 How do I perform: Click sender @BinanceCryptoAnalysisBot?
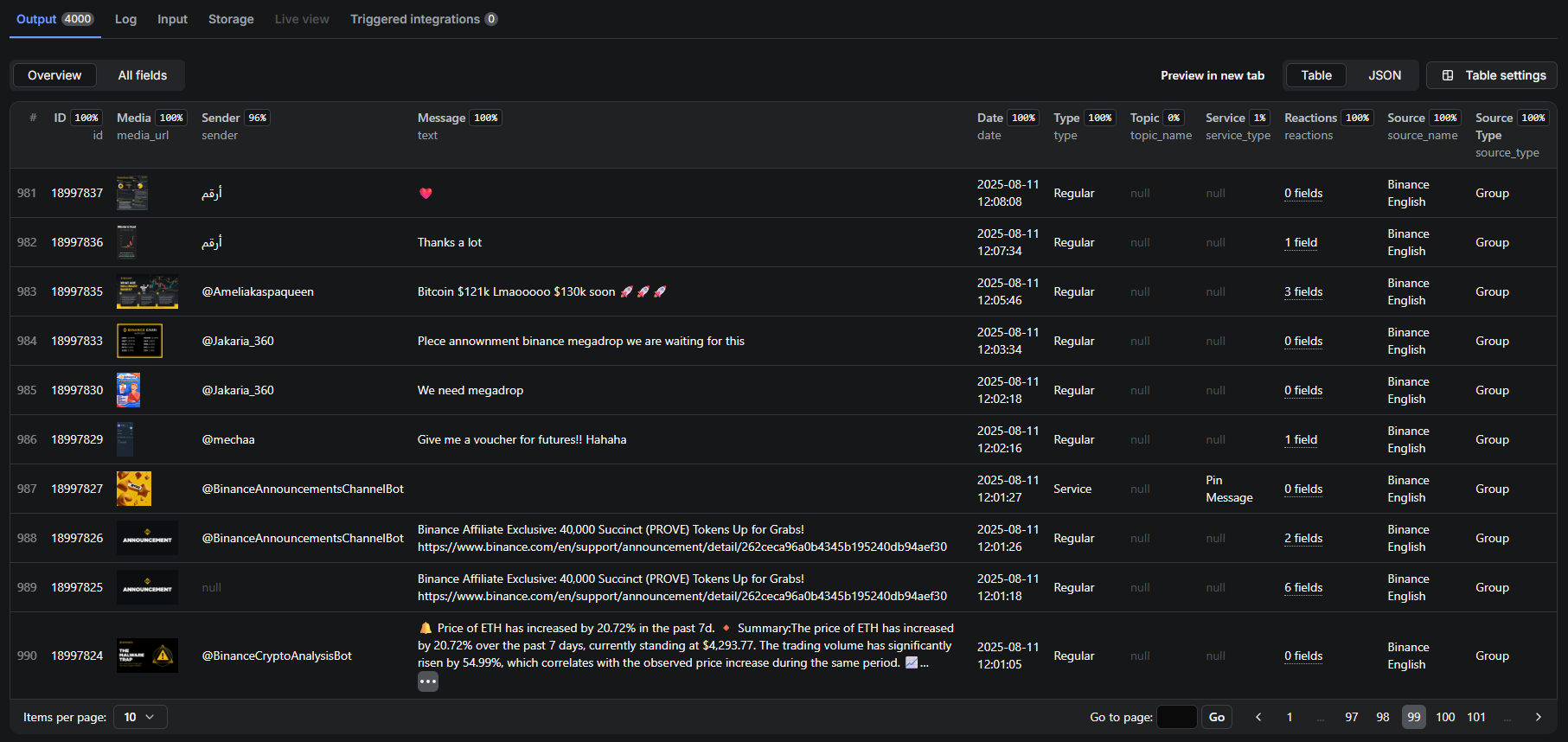(x=277, y=656)
